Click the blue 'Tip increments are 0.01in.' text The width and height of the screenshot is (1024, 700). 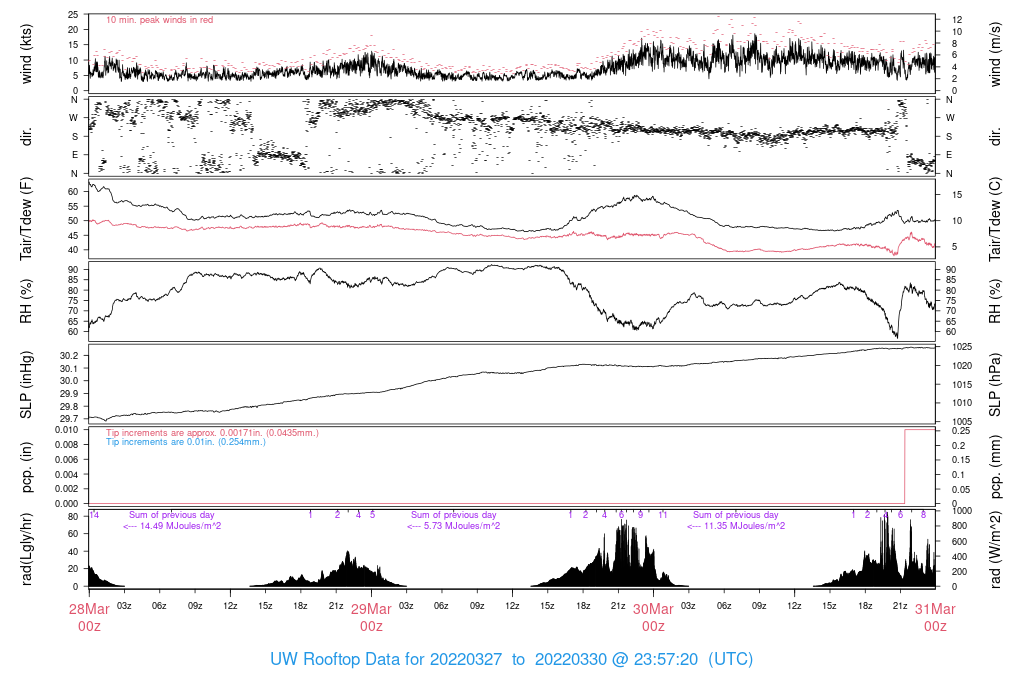(185, 442)
